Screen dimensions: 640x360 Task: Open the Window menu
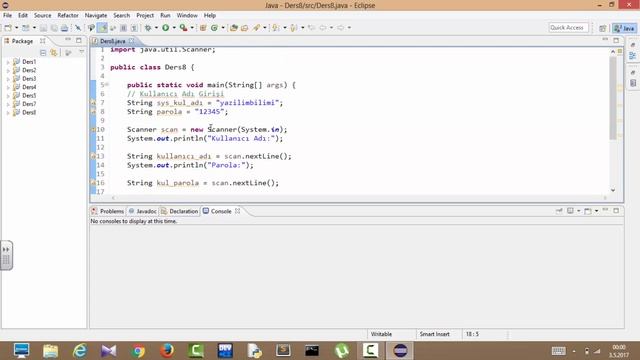[x=187, y=15]
